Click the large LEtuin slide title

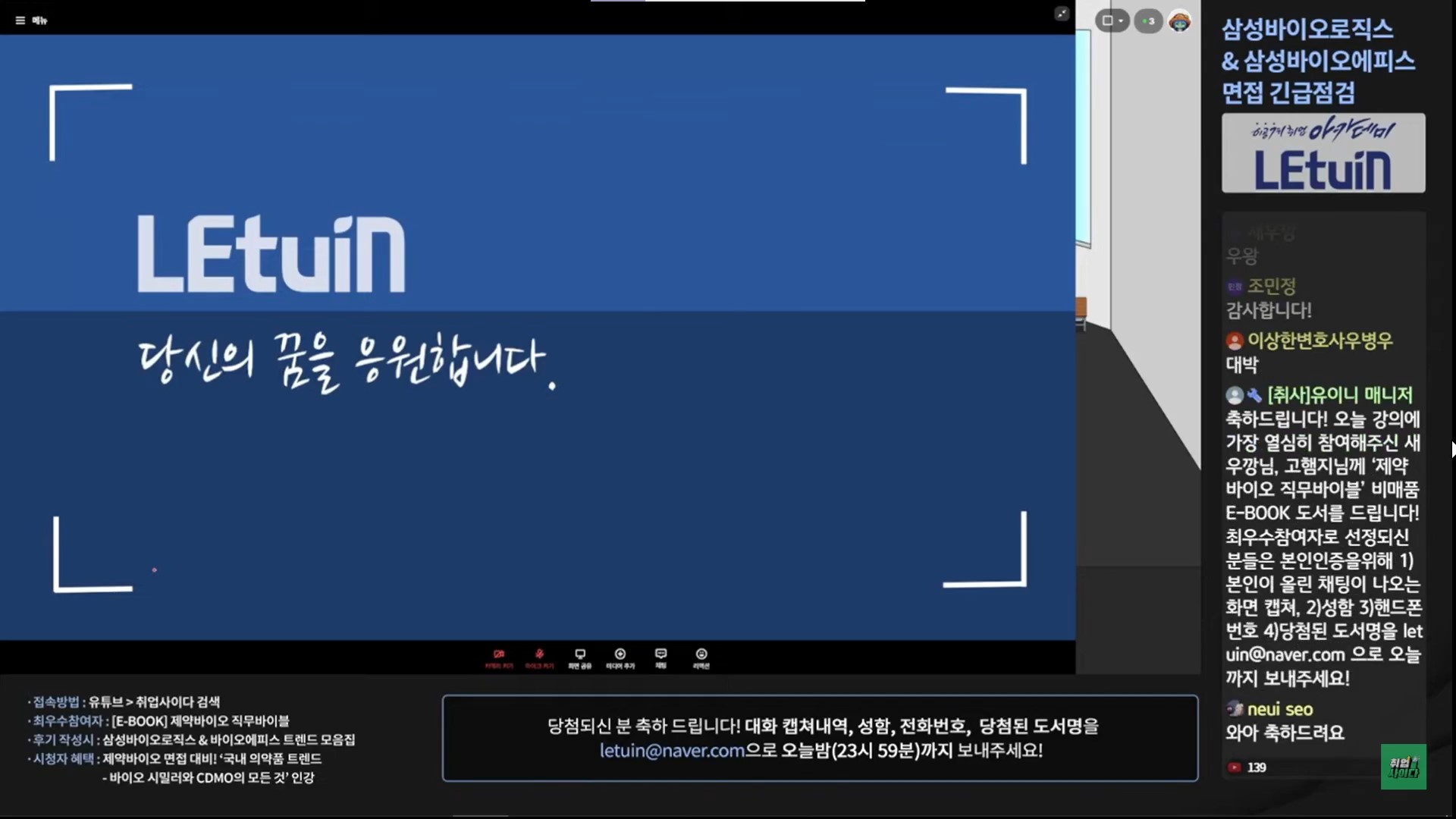271,254
